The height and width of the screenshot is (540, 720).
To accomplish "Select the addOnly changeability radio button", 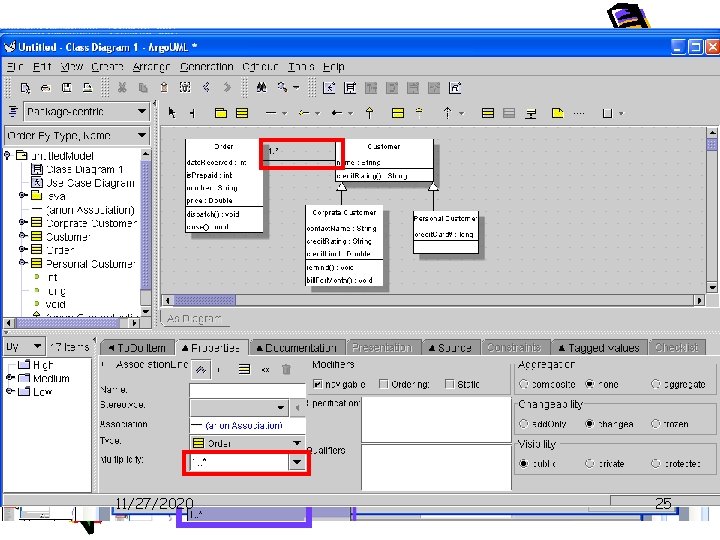I will [x=523, y=424].
